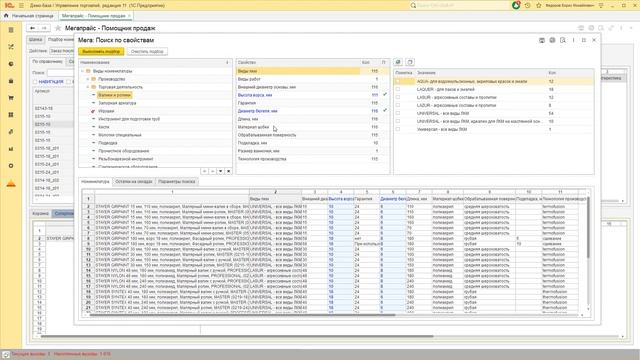This screenshot has width=640, height=360.
Task: Check the LAZUR value checkbox
Action: [x=398, y=105]
